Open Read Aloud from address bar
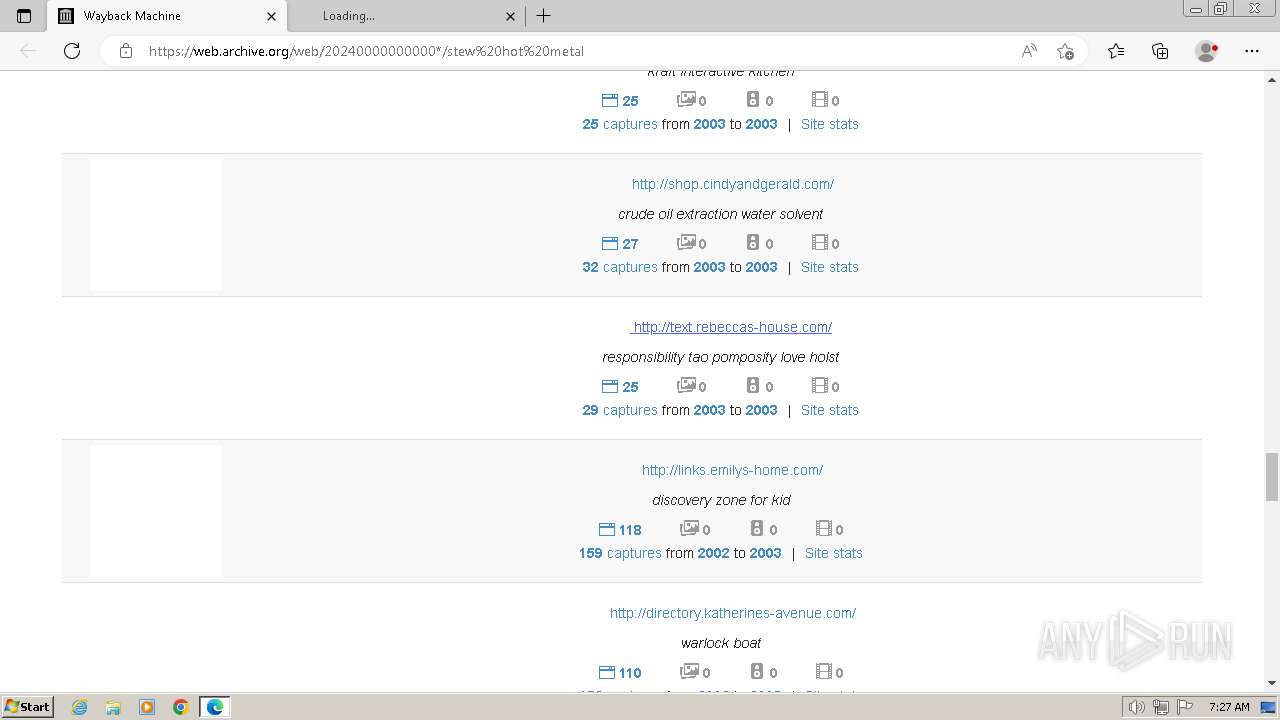The height and width of the screenshot is (720, 1280). 1029,51
